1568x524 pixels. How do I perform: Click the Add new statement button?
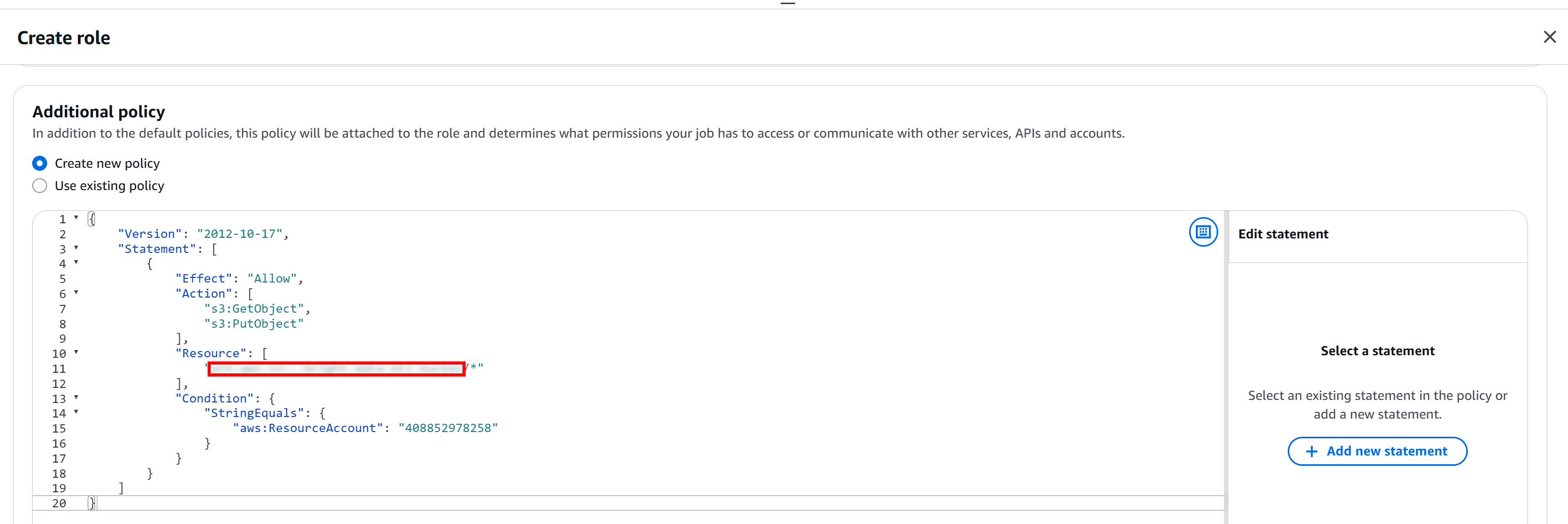click(1377, 451)
